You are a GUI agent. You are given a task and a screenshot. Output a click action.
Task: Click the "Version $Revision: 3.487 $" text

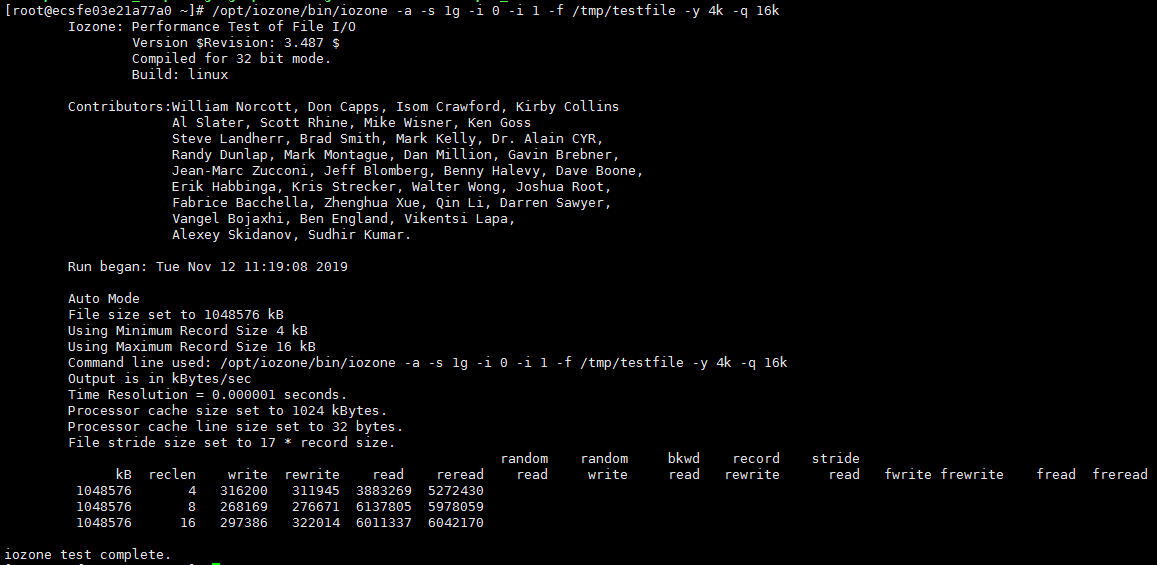235,42
